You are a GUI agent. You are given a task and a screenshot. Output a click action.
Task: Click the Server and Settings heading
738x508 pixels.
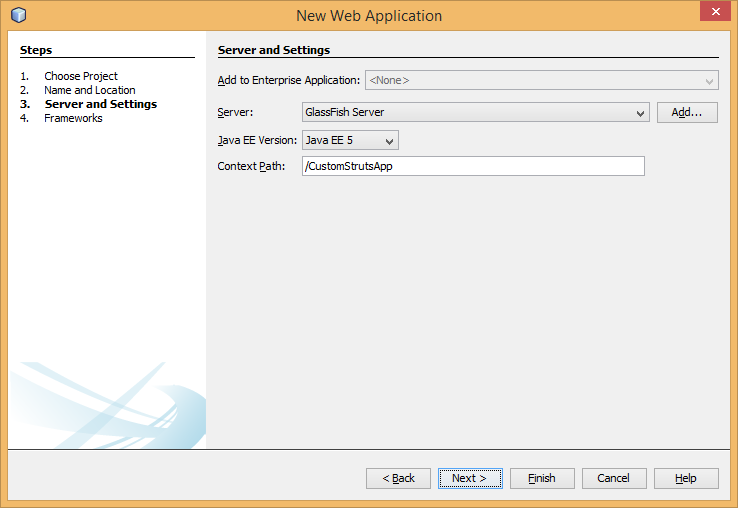pos(274,50)
